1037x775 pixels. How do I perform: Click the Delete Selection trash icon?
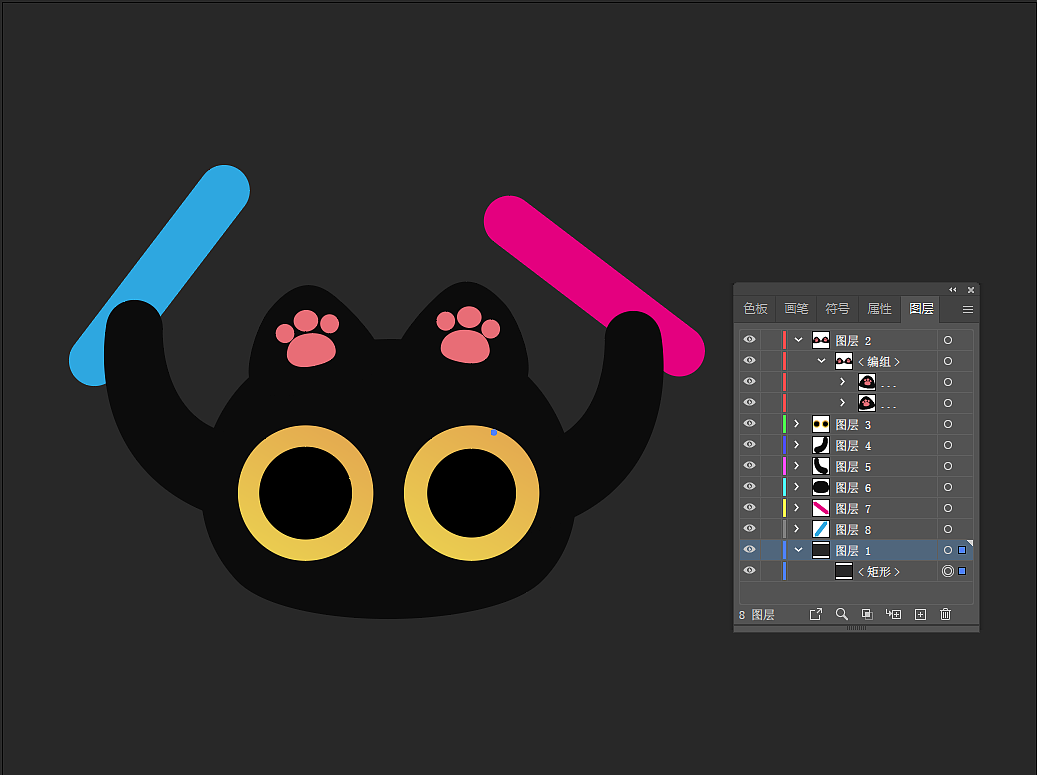tap(946, 614)
